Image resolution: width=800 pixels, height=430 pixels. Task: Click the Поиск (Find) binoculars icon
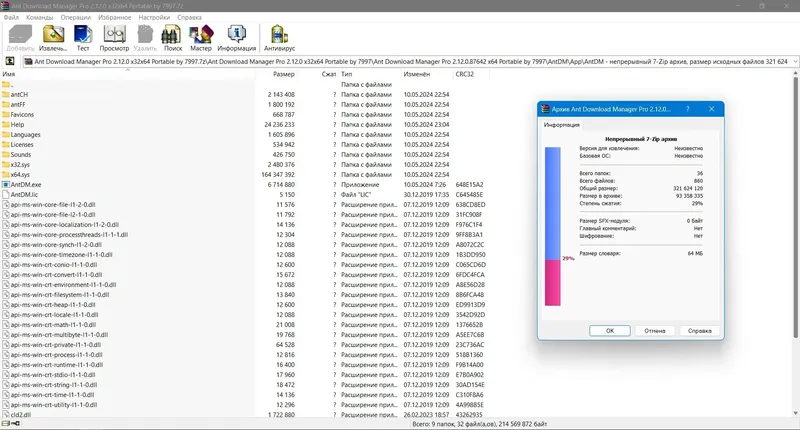pyautogui.click(x=172, y=34)
